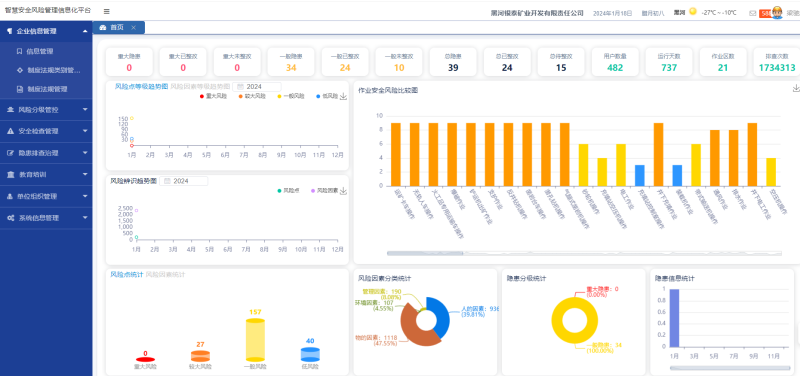Click the 用户数量 482 stat card
This screenshot has height=376, width=800.
(x=615, y=62)
